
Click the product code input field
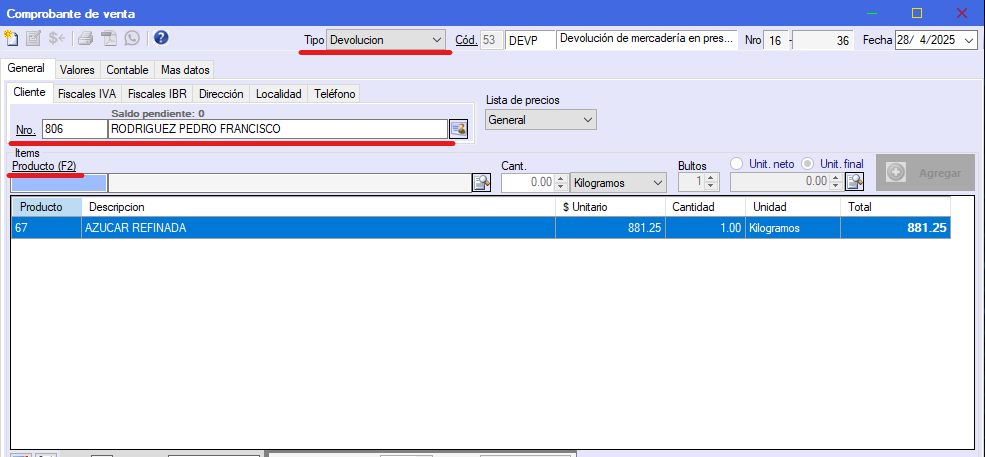click(x=59, y=182)
